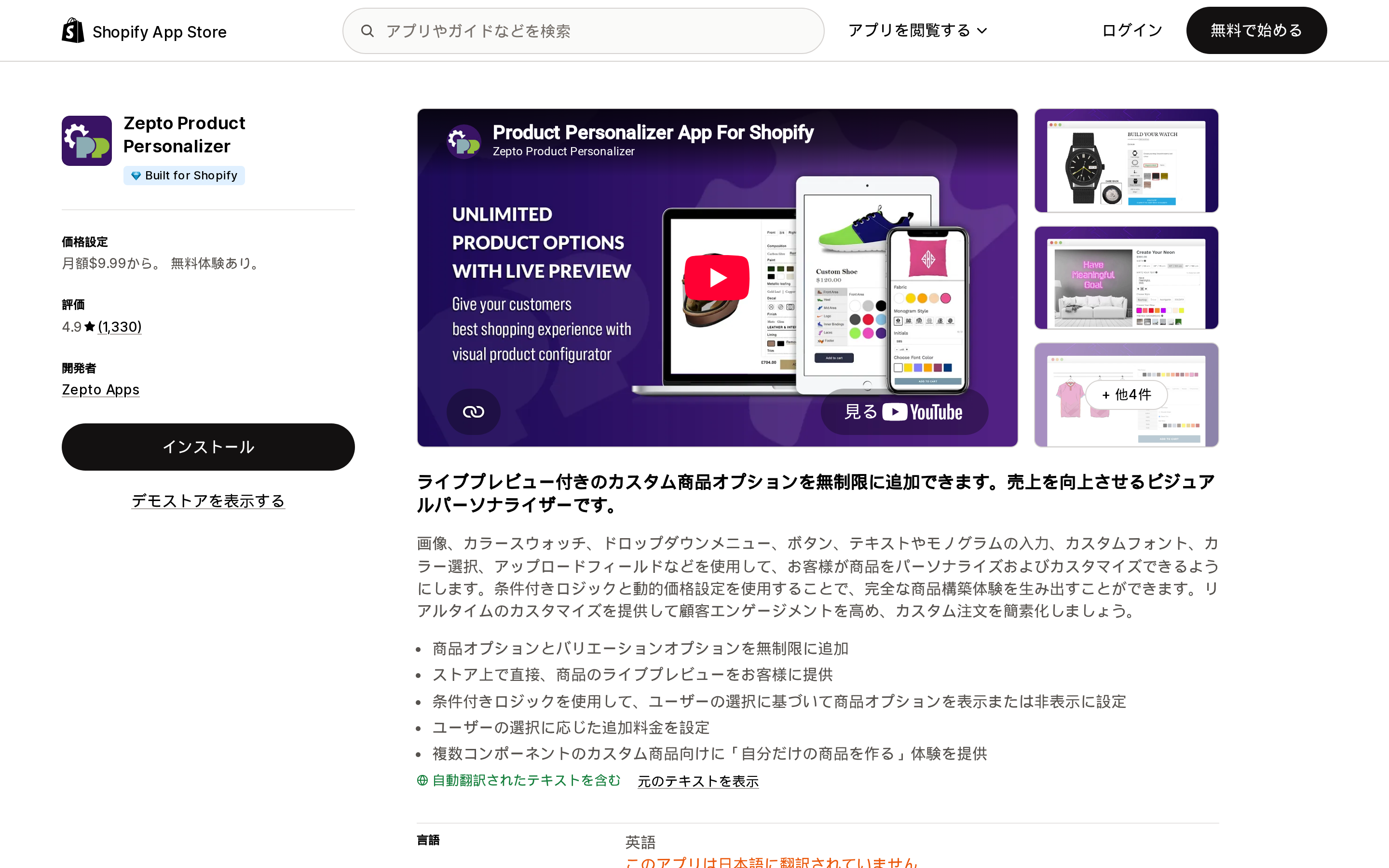Click the 開発者 label
This screenshot has width=1389, height=868.
tap(79, 368)
